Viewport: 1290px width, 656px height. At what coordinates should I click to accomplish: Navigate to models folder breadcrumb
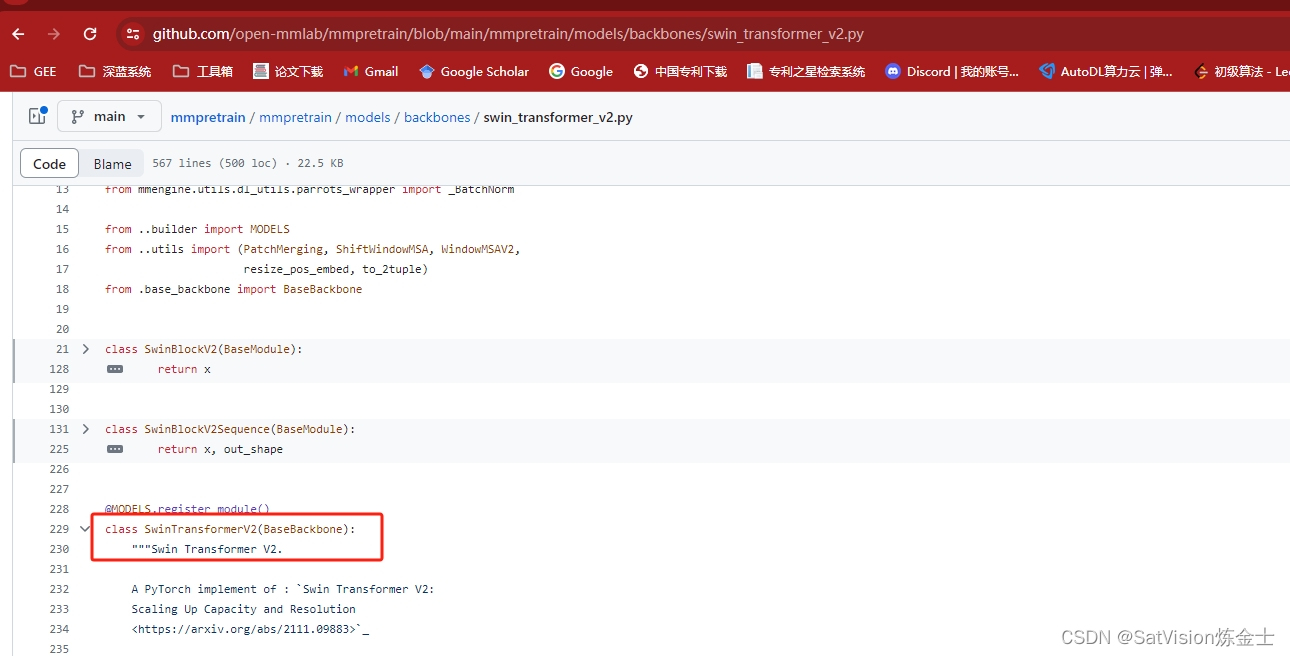(x=368, y=117)
